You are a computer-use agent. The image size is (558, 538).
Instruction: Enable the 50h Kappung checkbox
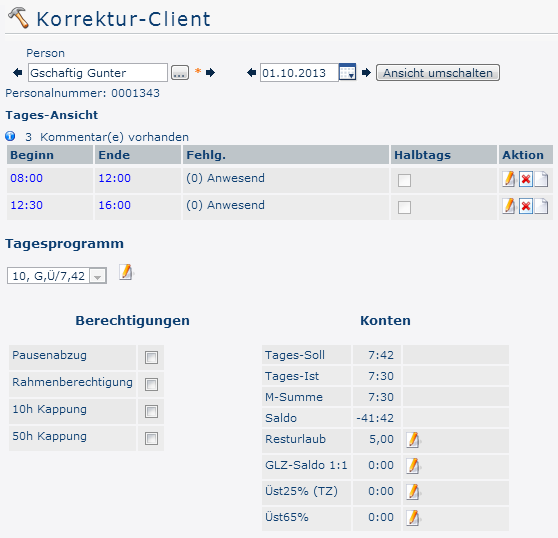[151, 438]
